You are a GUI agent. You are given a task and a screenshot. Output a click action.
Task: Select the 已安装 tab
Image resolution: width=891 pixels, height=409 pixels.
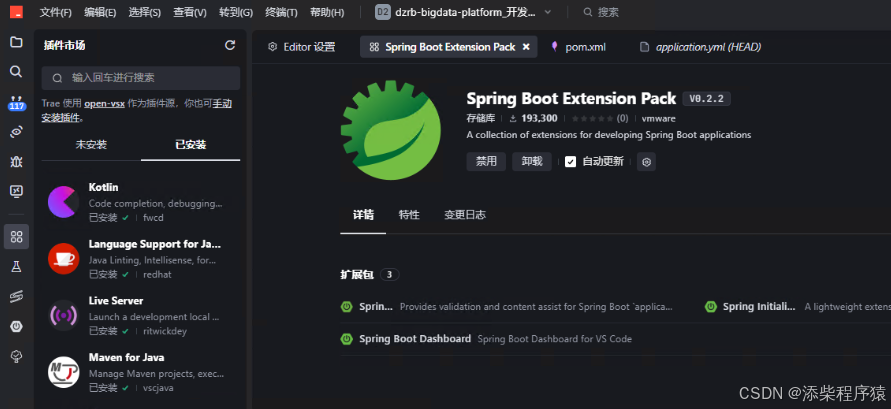pos(190,145)
